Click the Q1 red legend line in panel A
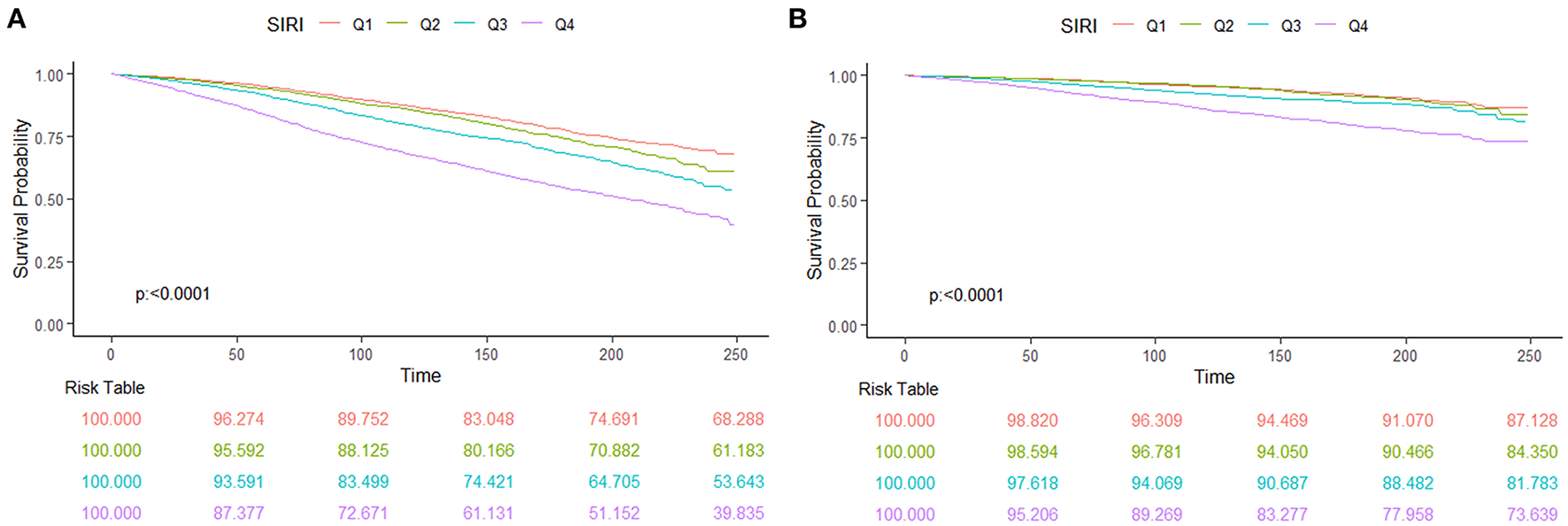The image size is (1568, 526). point(330,25)
